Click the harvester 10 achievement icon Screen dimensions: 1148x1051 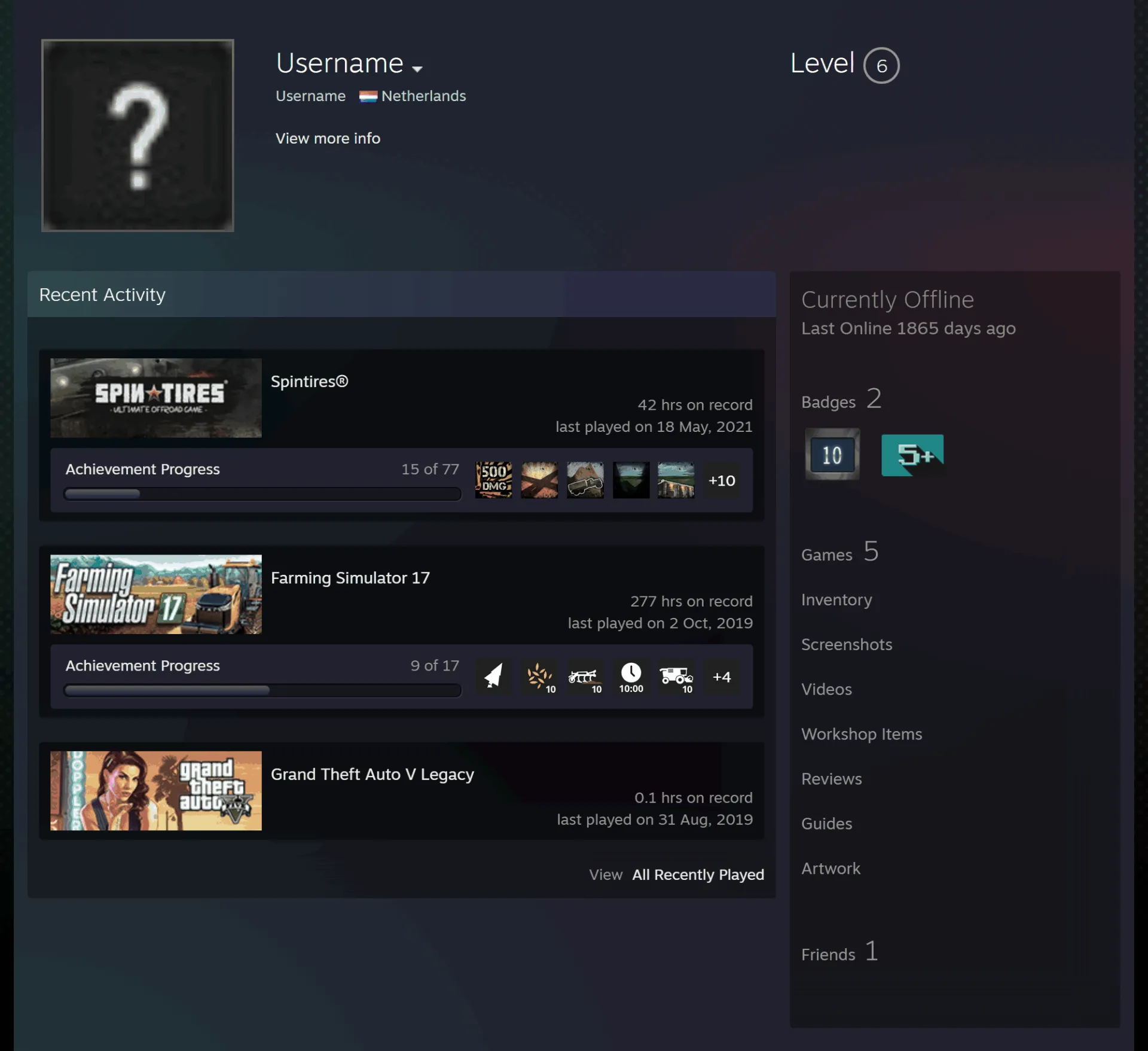(676, 677)
